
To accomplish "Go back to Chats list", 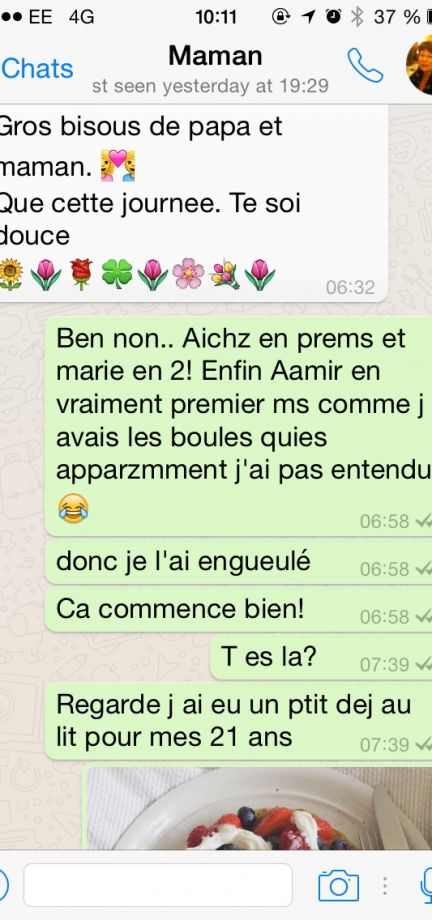I will click(37, 69).
